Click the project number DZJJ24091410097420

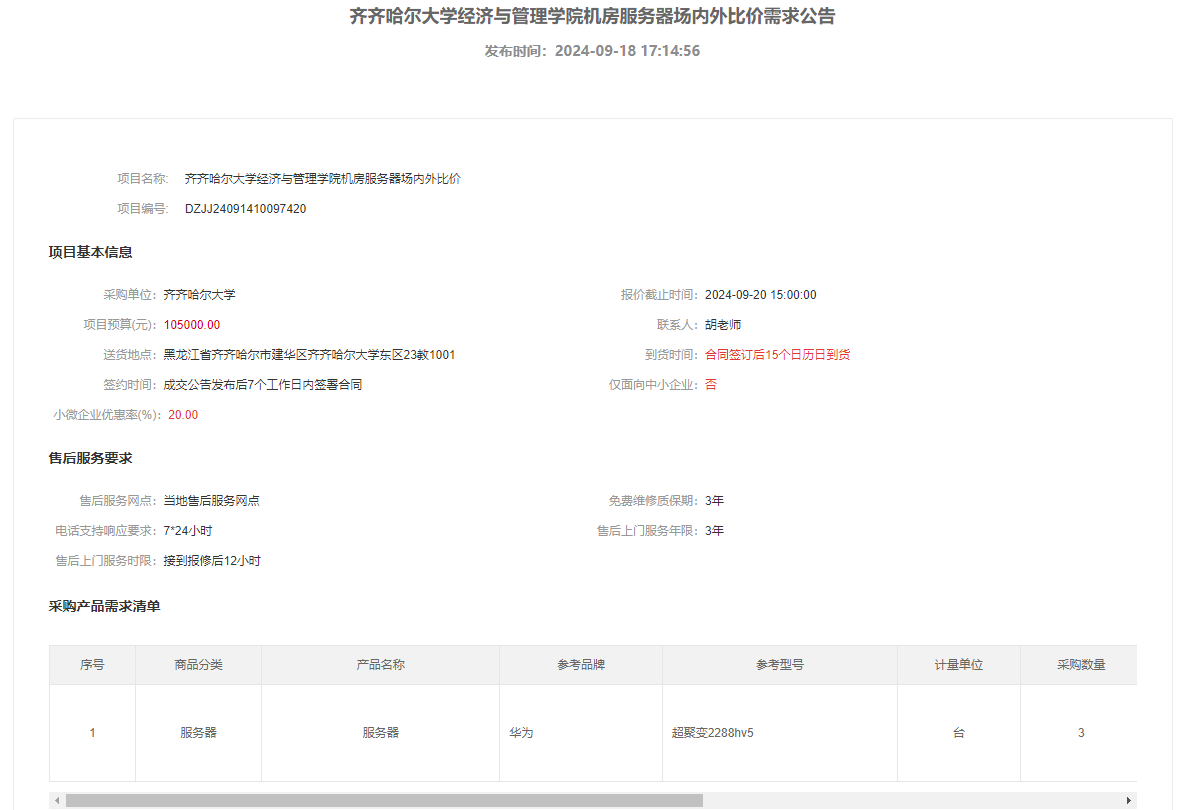pos(245,209)
